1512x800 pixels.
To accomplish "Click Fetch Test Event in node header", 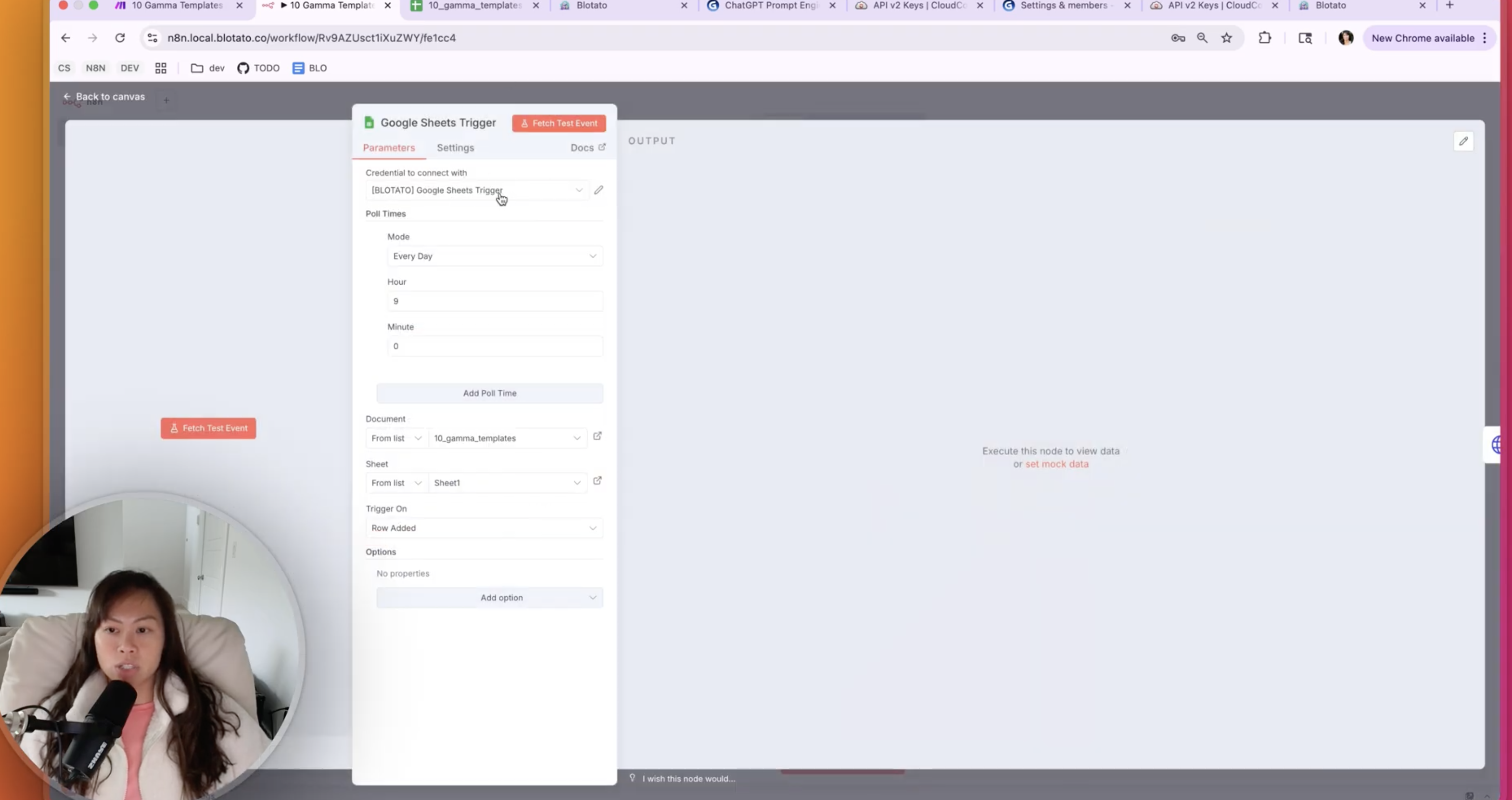I will (559, 123).
